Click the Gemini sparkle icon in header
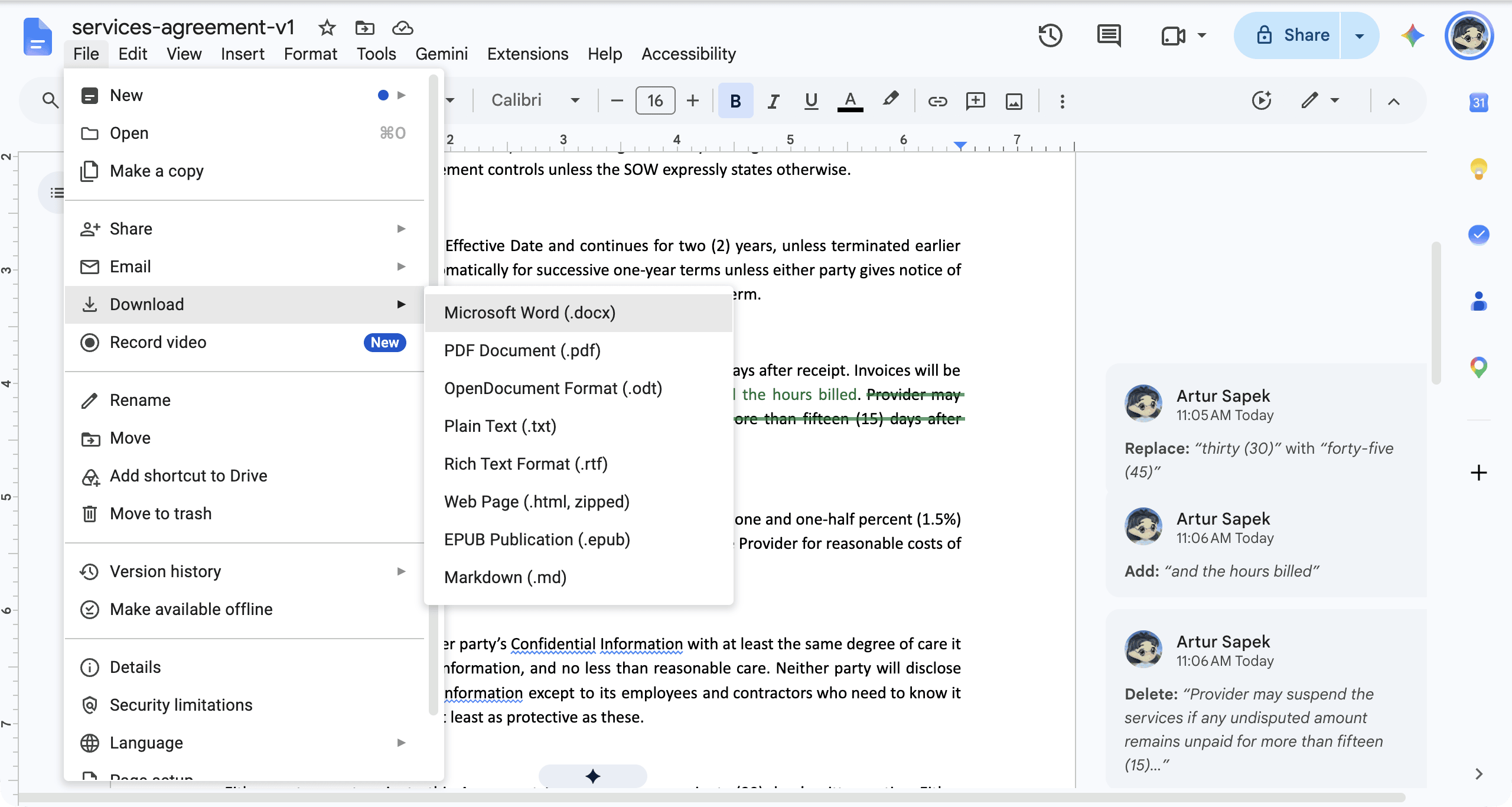Viewport: 1512px width, 807px height. coord(1412,35)
